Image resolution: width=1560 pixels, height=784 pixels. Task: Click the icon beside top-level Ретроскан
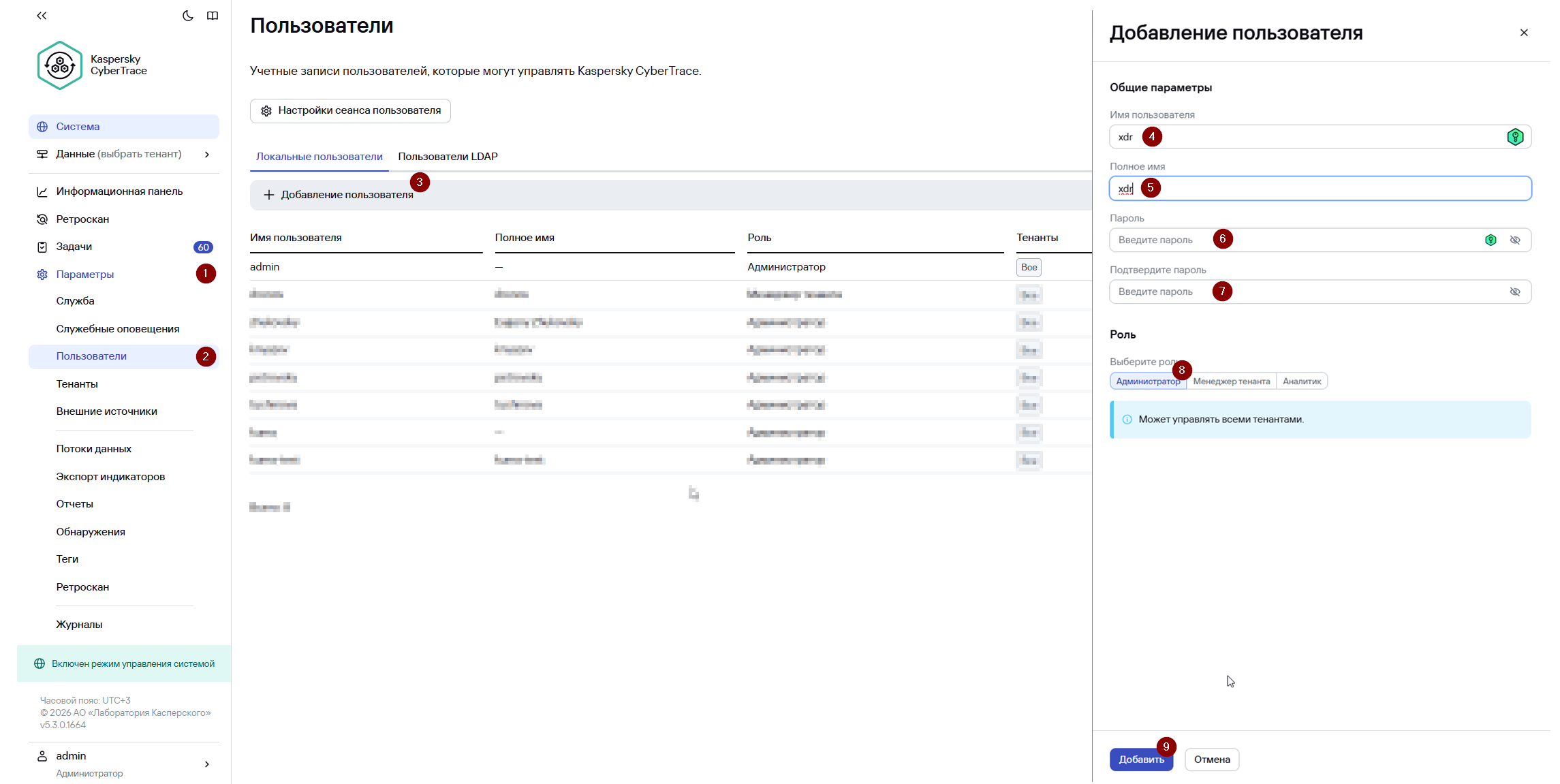pyautogui.click(x=42, y=219)
